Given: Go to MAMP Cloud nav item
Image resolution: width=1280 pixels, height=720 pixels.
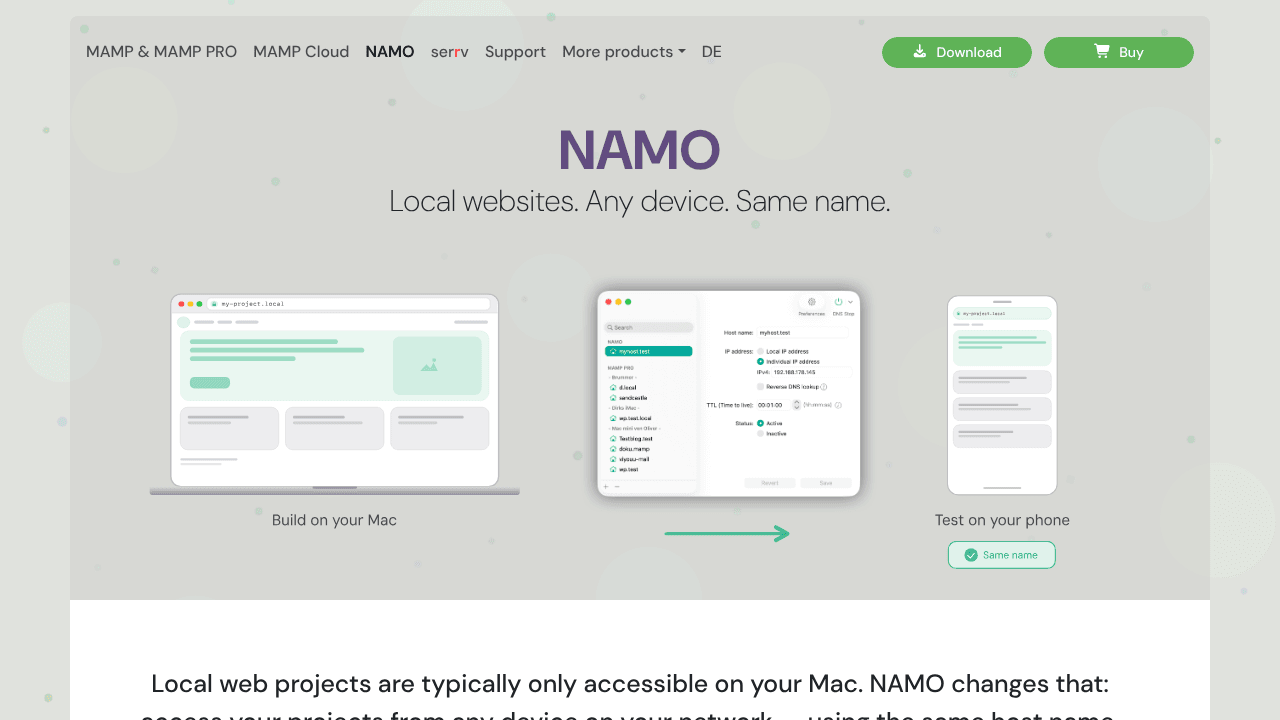Looking at the screenshot, I should click(301, 52).
